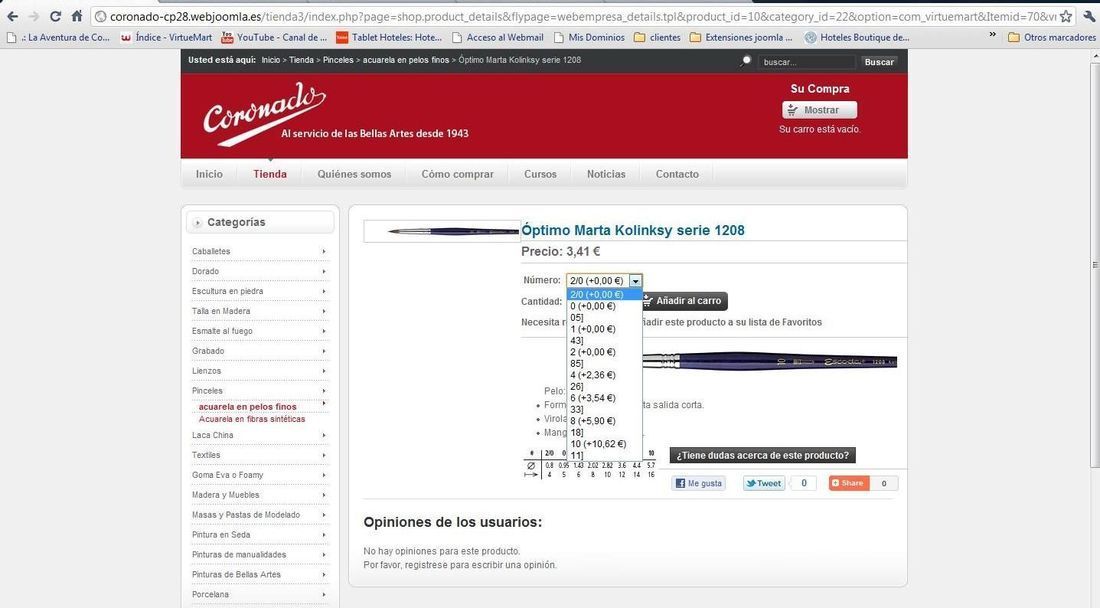
Task: Open the browser wrench settings menu
Action: pos(1089,16)
